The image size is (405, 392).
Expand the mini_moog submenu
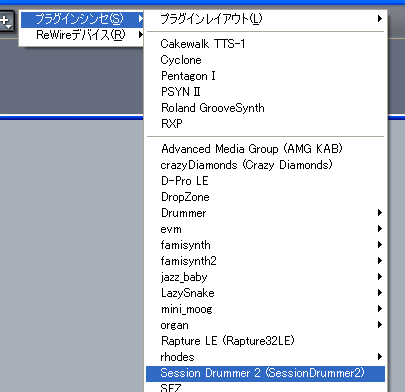265,309
